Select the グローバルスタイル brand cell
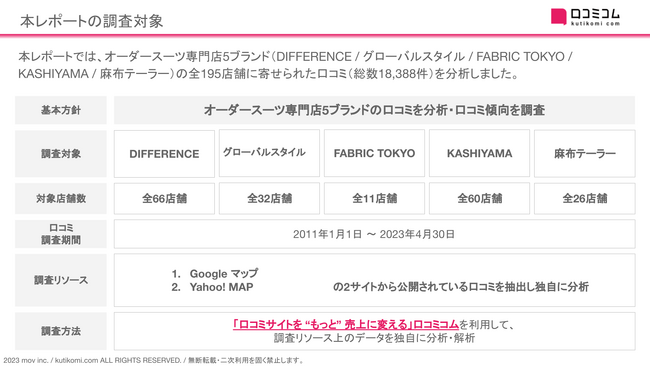This screenshot has width=650, height=366. pos(269,153)
